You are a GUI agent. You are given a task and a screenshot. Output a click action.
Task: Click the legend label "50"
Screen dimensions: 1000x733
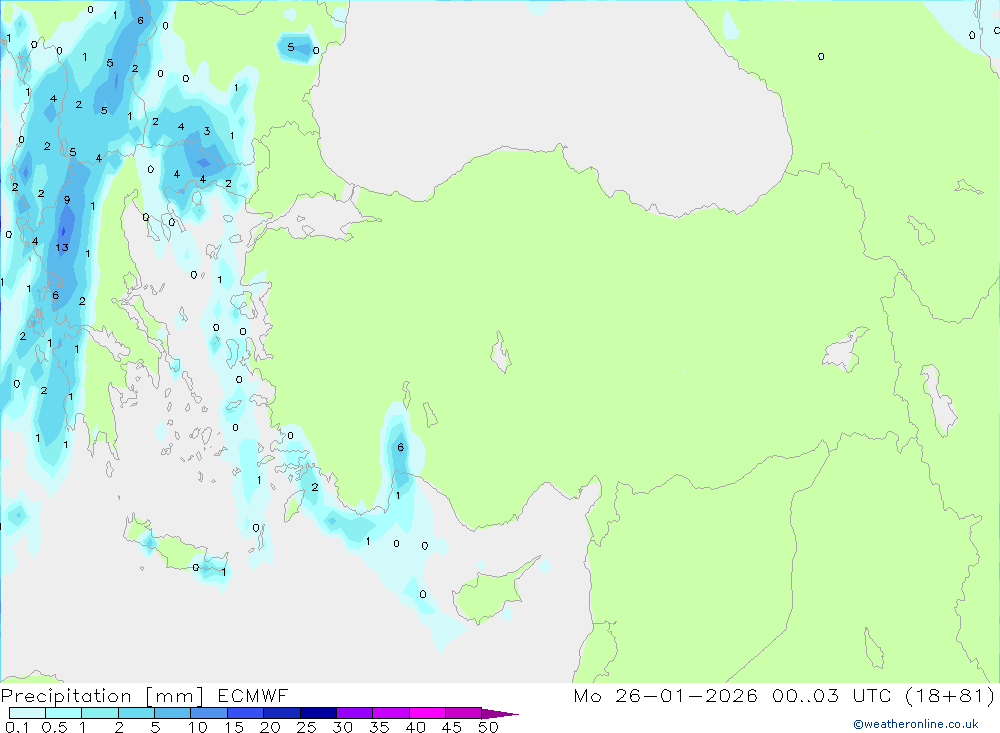click(489, 727)
